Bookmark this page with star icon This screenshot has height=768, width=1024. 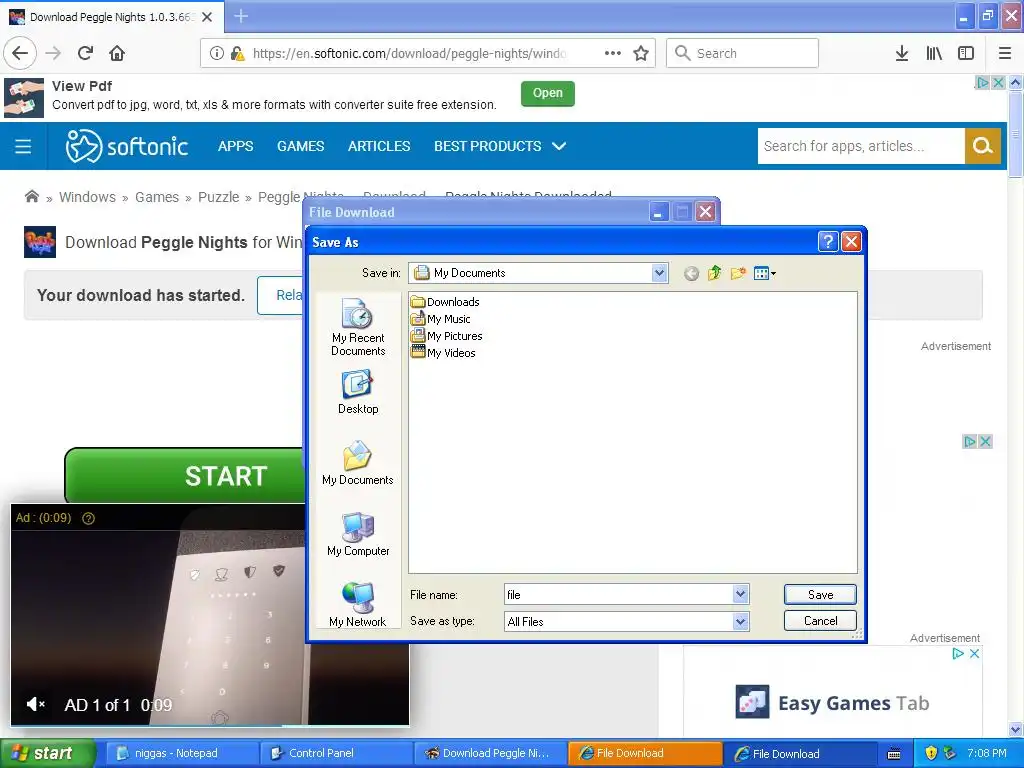641,53
